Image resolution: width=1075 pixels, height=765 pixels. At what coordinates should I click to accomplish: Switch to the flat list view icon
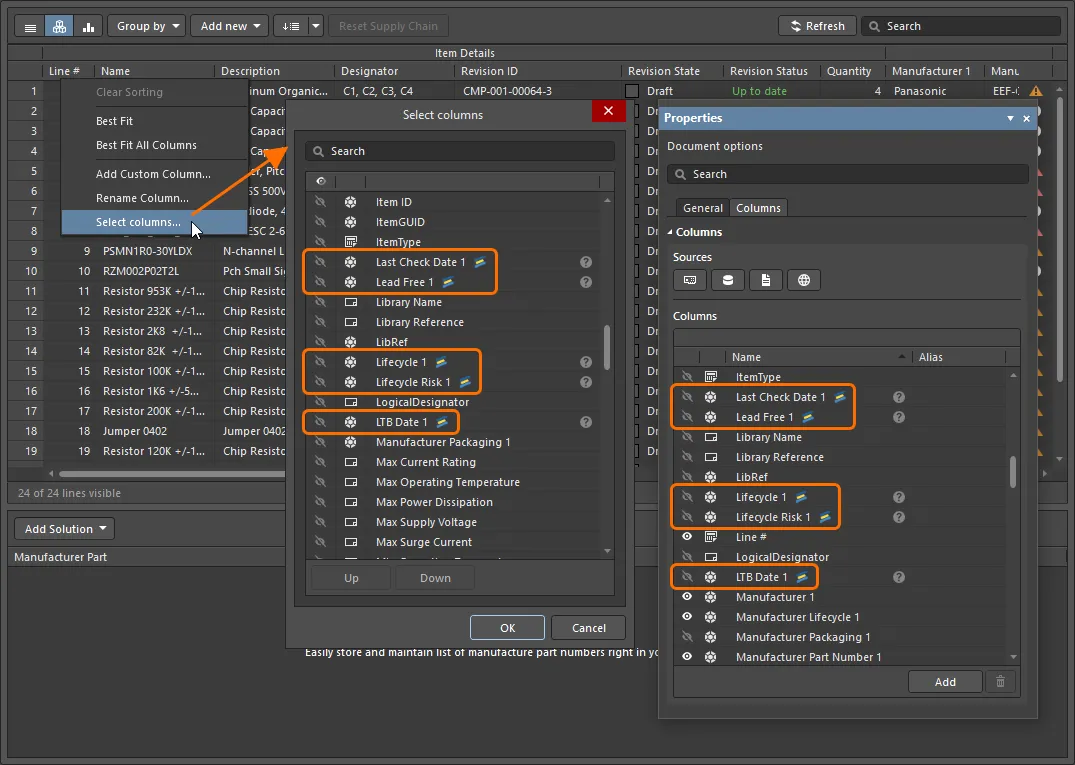pos(30,27)
